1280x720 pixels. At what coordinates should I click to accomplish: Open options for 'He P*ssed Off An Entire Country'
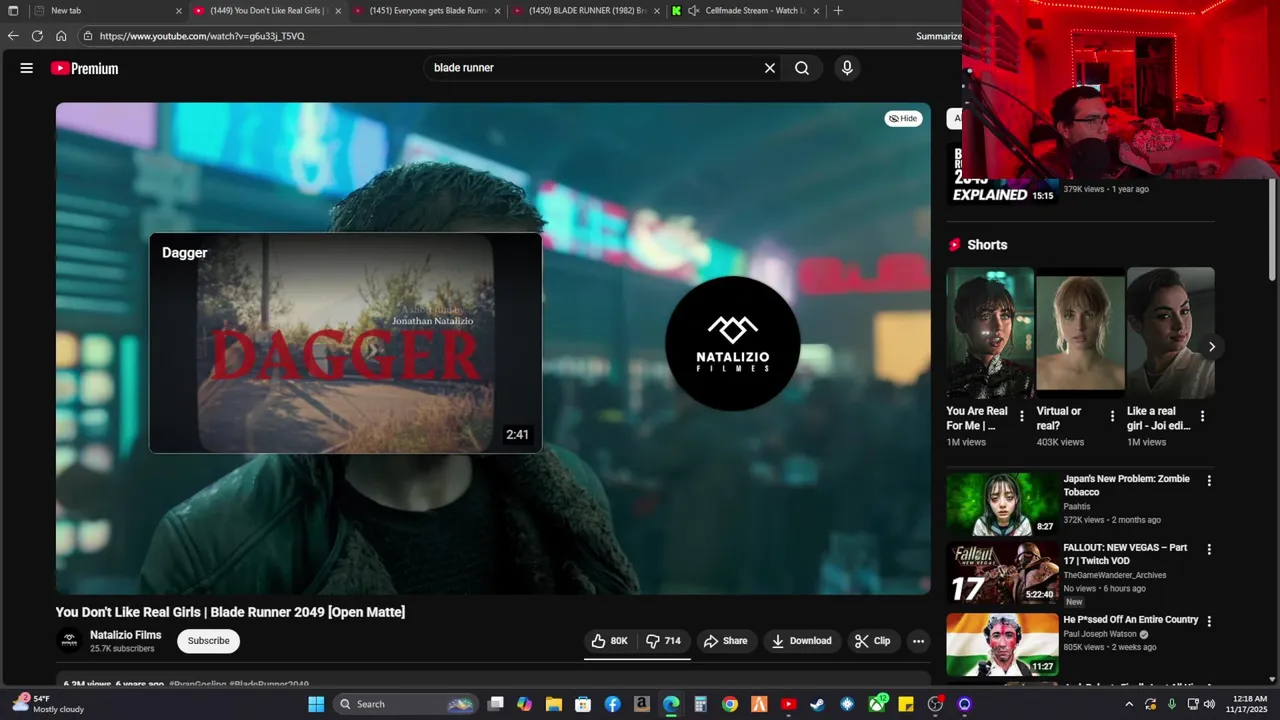(1209, 621)
